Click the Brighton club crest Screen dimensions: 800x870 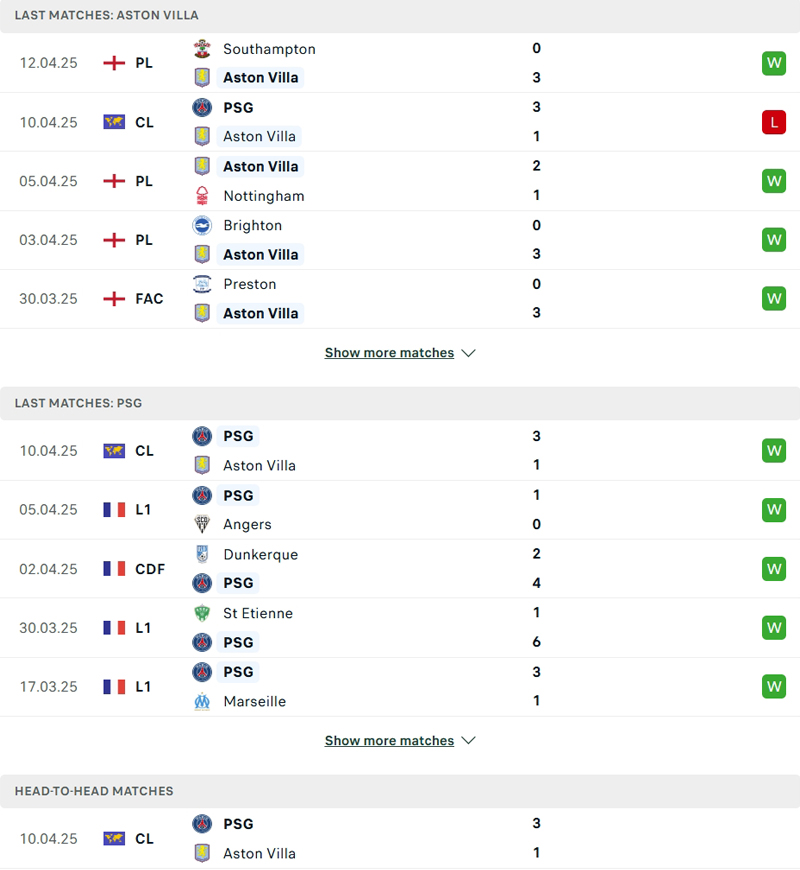(x=202, y=225)
